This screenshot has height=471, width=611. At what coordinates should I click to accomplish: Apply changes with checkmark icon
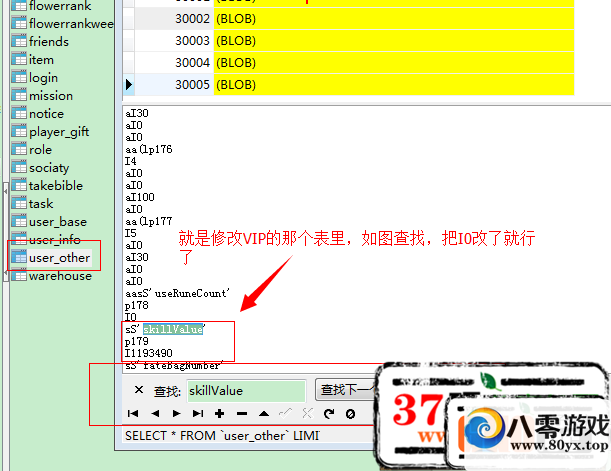tap(286, 413)
